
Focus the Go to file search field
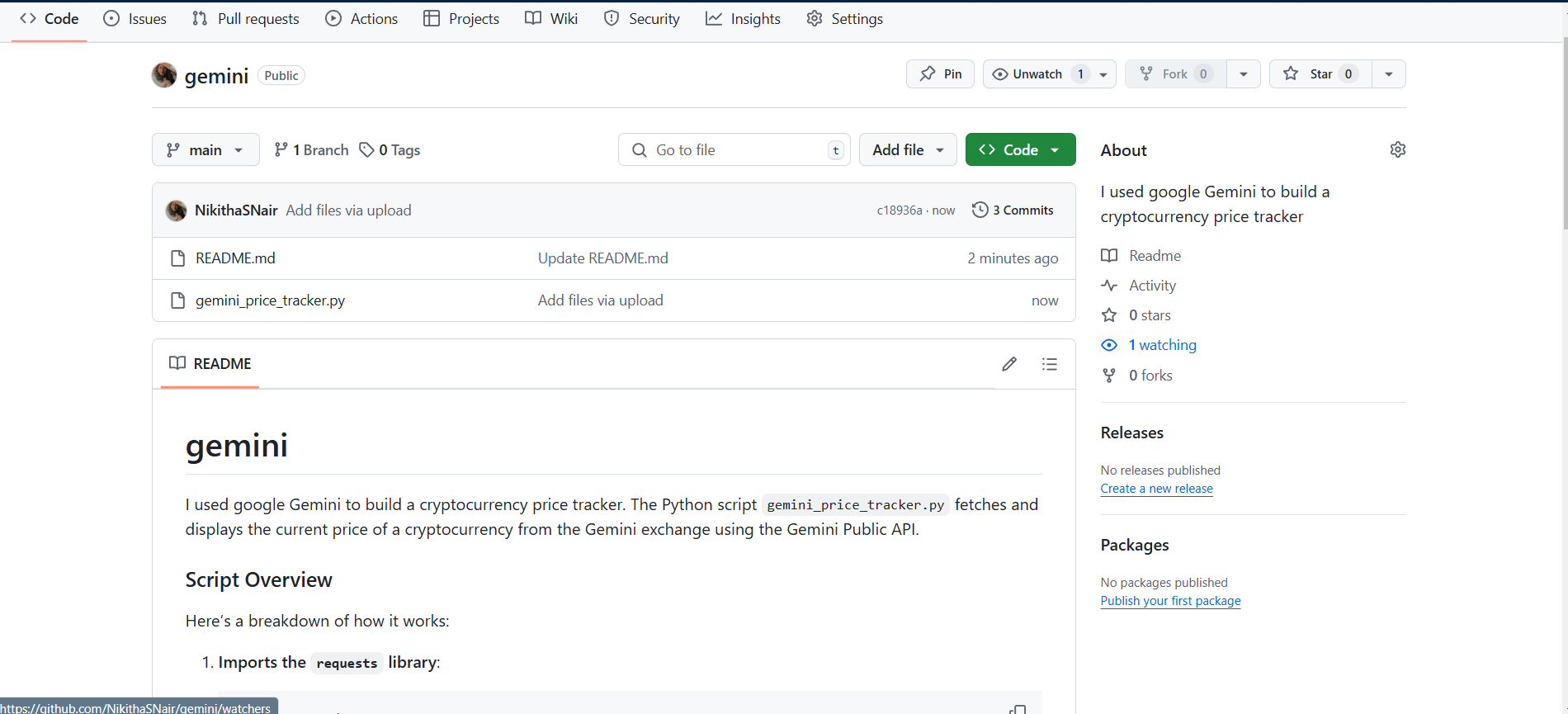[734, 149]
